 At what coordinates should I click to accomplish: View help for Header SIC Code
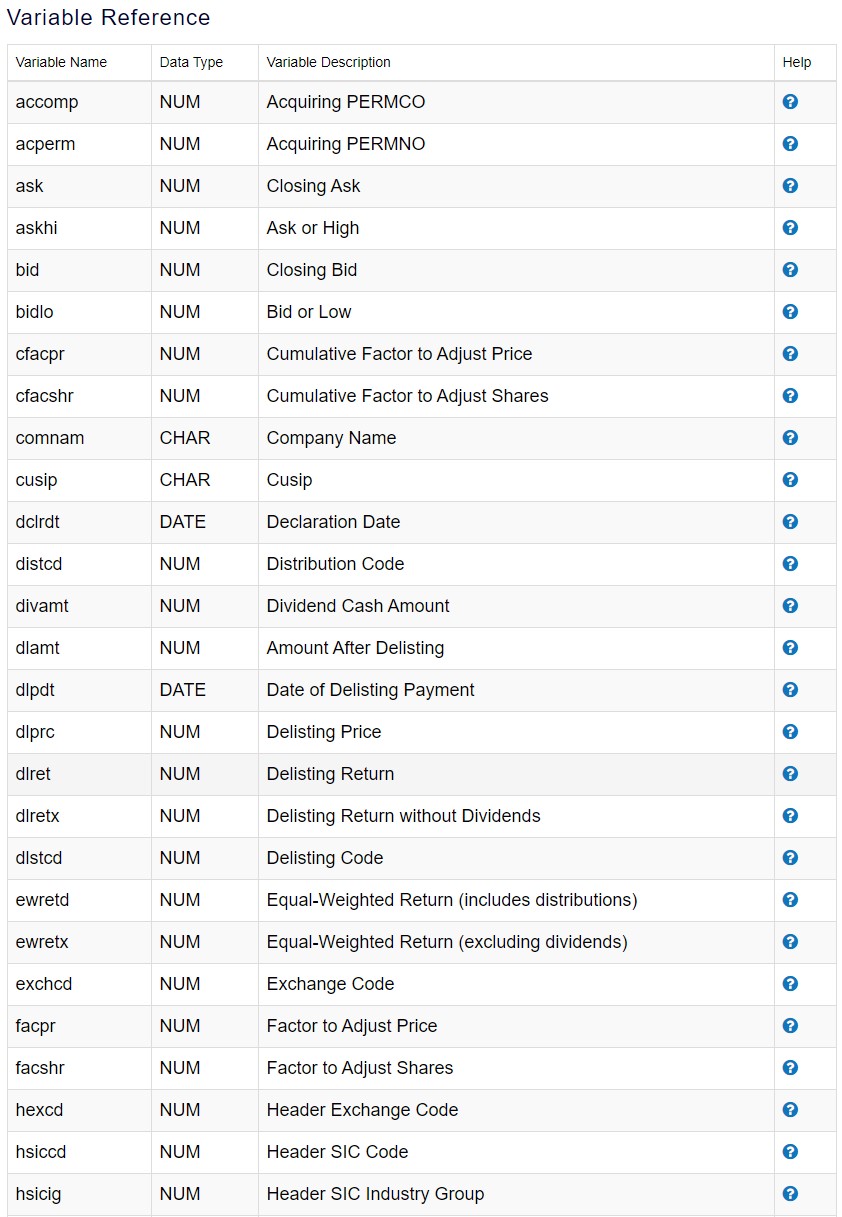790,1152
